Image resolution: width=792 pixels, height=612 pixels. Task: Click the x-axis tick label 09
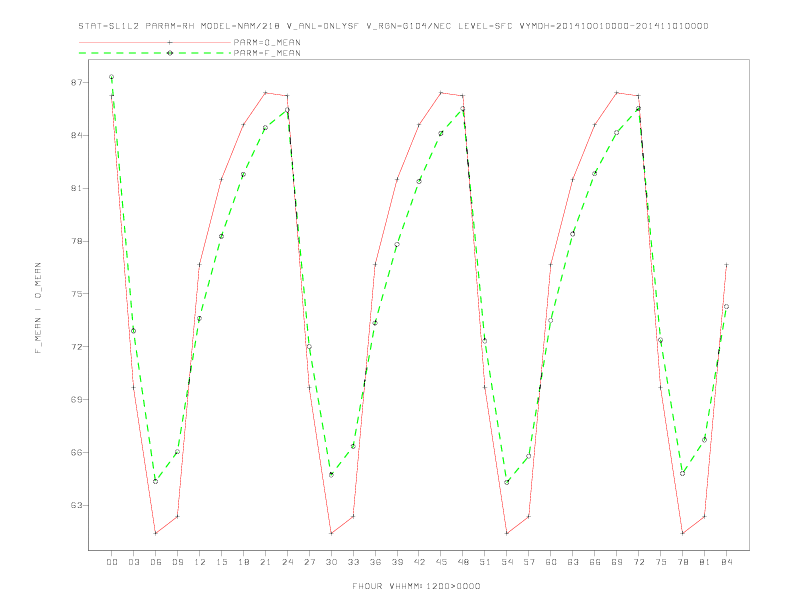177,562
